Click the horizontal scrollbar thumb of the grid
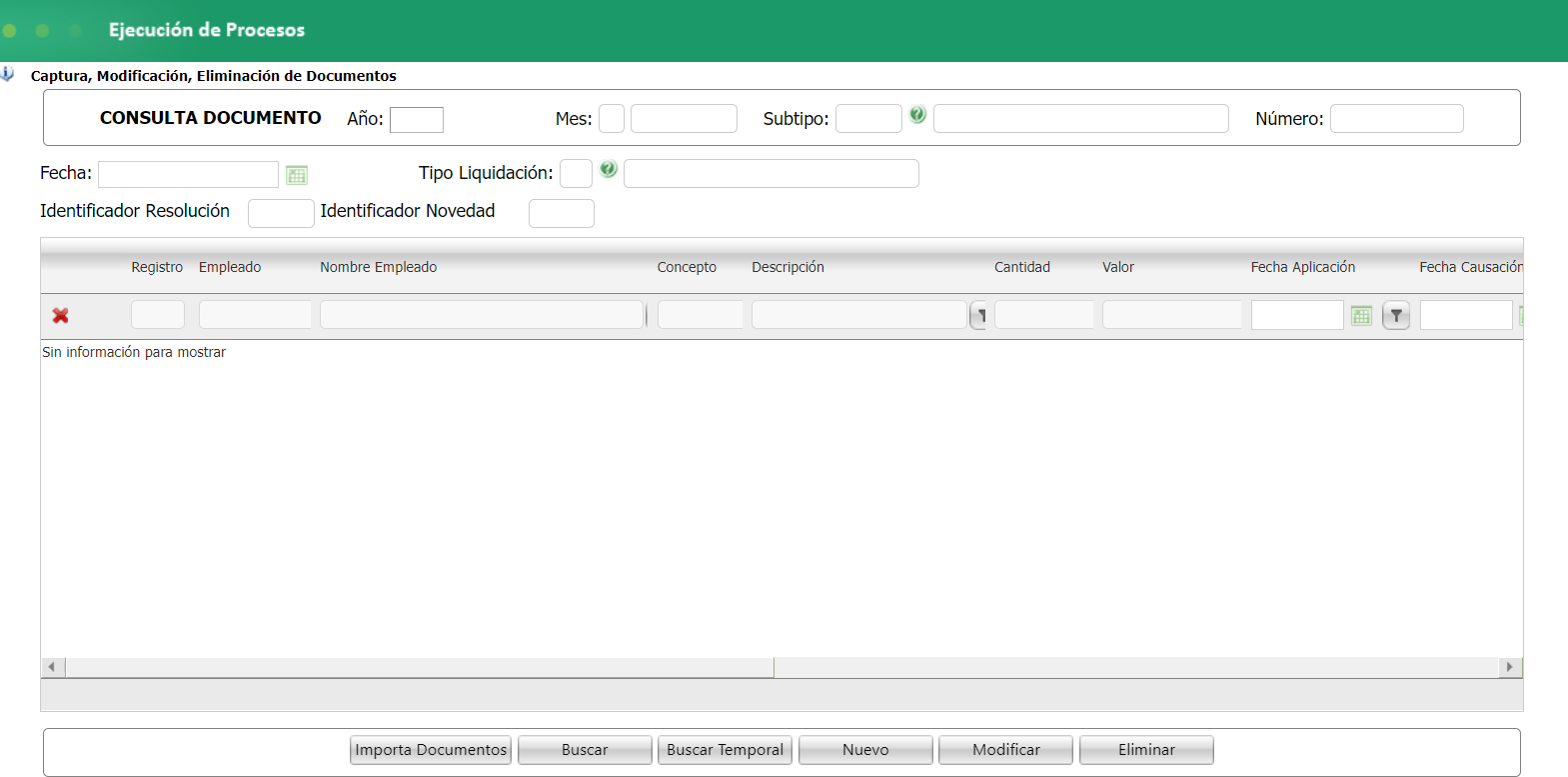This screenshot has width=1568, height=777. tap(420, 667)
